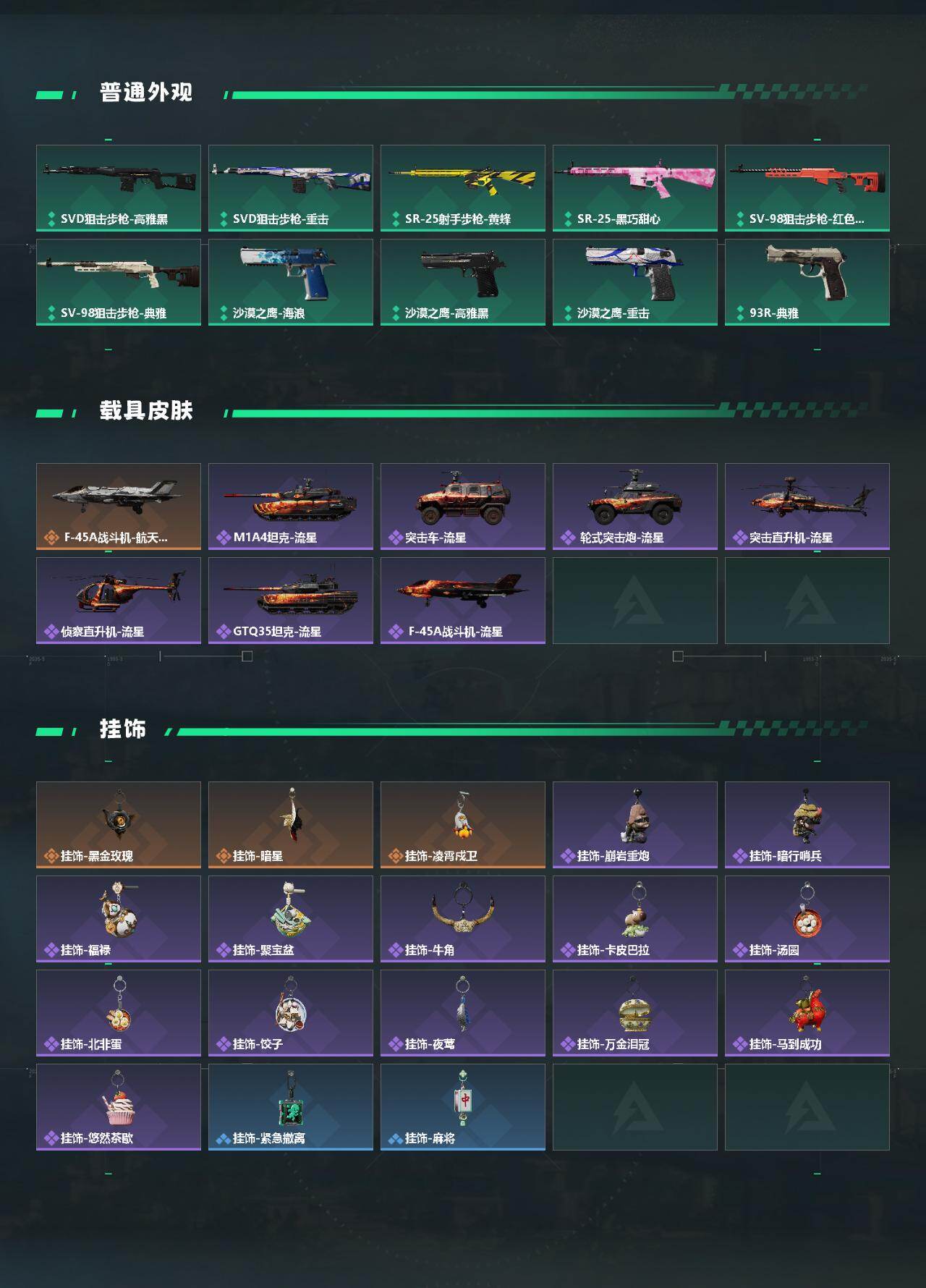Select the SVD狙击步枪-高雅黑 skin card
The width and height of the screenshot is (926, 1288).
[119, 188]
